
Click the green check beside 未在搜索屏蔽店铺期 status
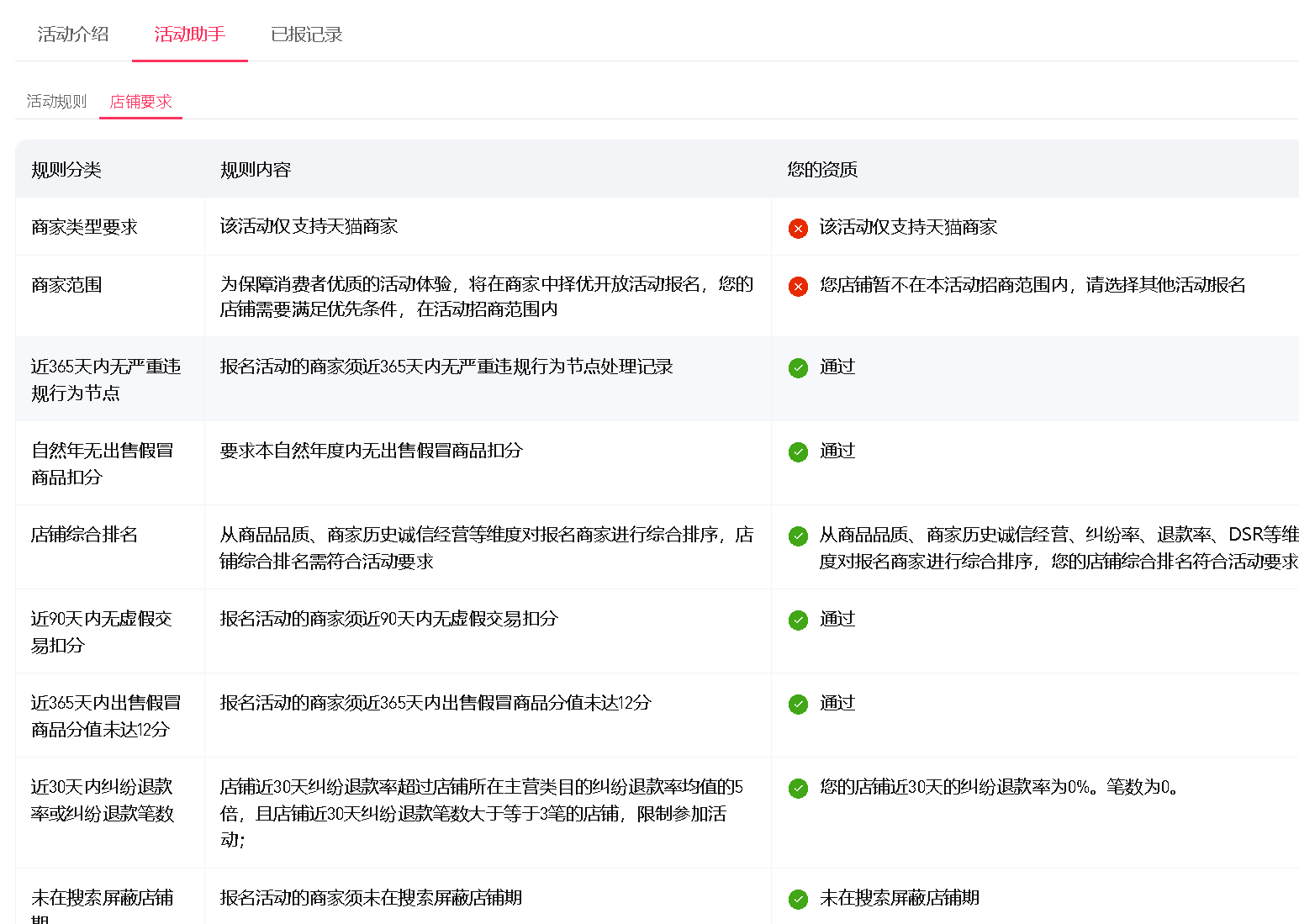point(798,899)
